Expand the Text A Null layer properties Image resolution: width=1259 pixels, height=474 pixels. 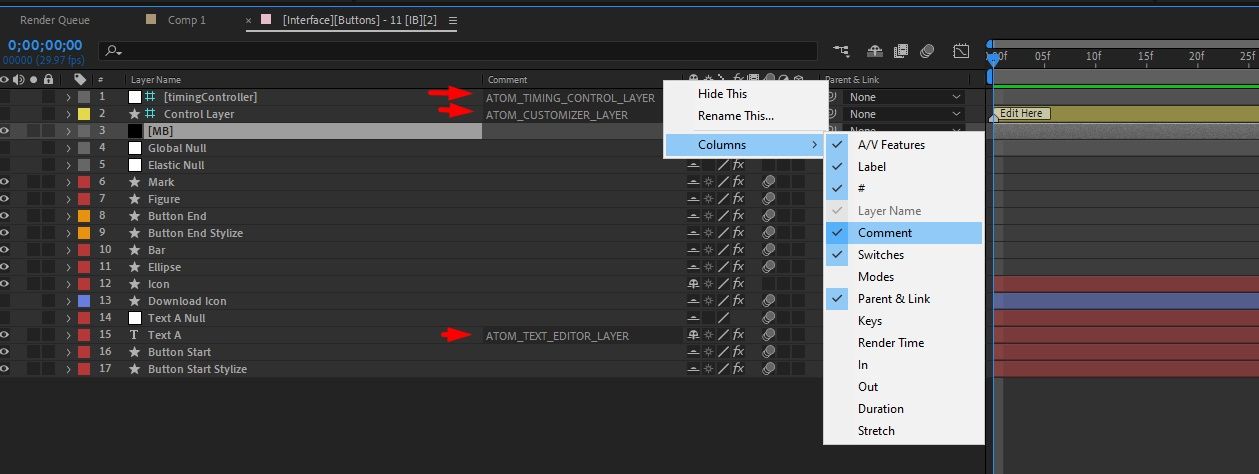tap(68, 318)
